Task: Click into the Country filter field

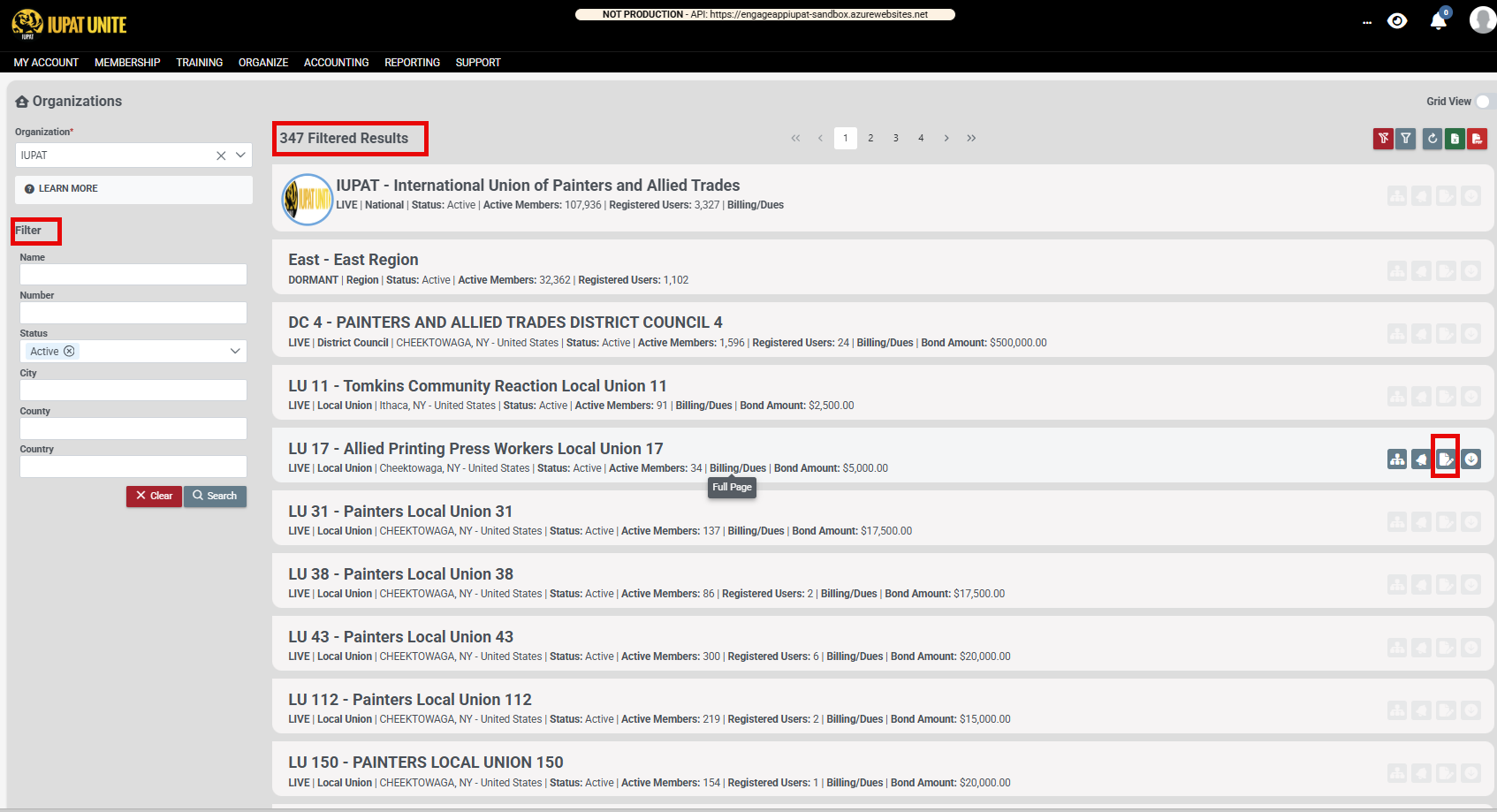Action: (x=133, y=467)
